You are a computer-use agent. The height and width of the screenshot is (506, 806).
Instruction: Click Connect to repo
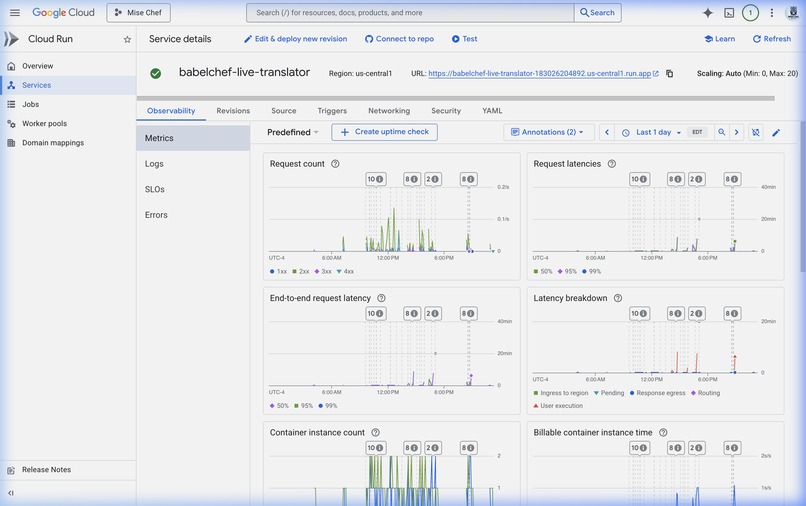pyautogui.click(x=399, y=39)
